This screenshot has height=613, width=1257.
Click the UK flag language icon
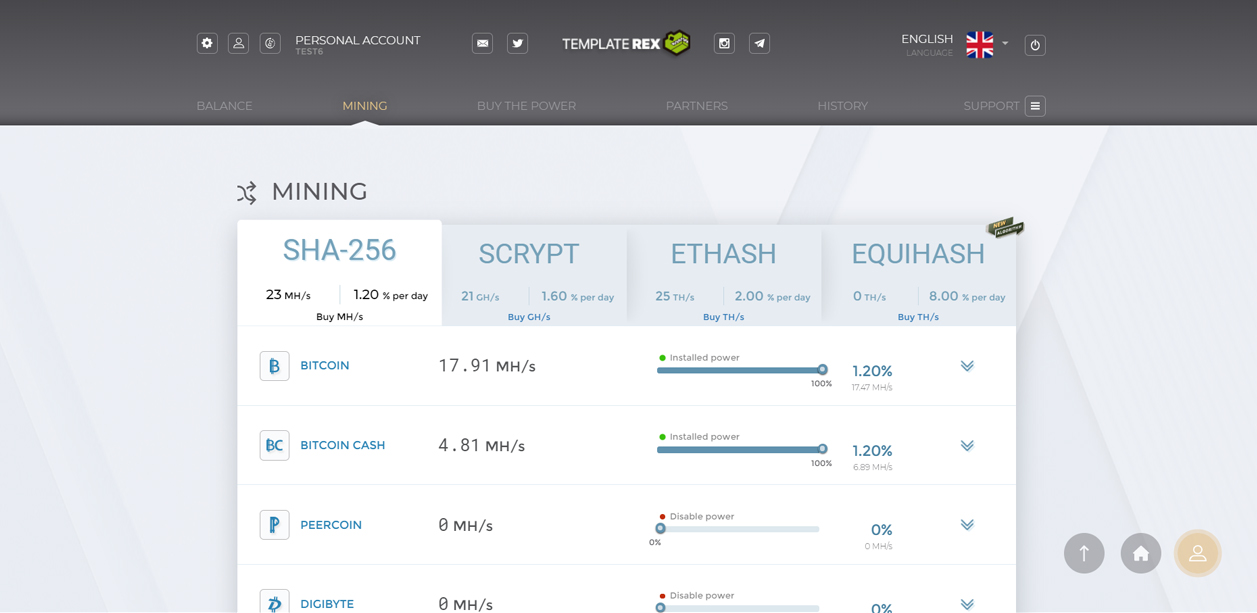point(980,44)
